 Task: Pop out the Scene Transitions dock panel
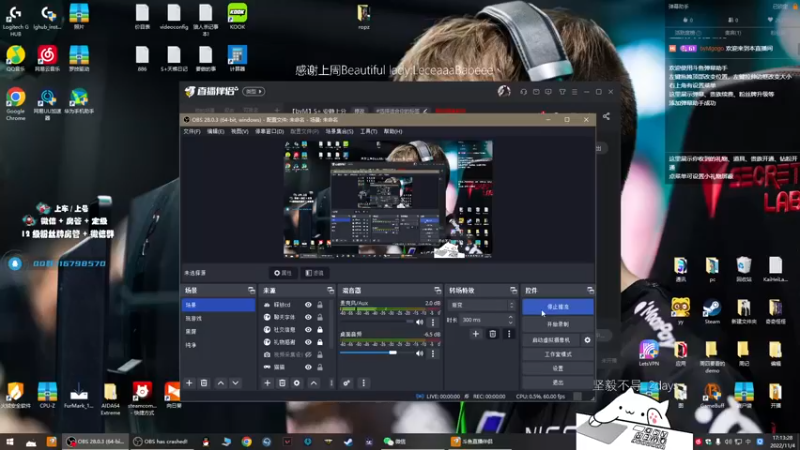[513, 290]
